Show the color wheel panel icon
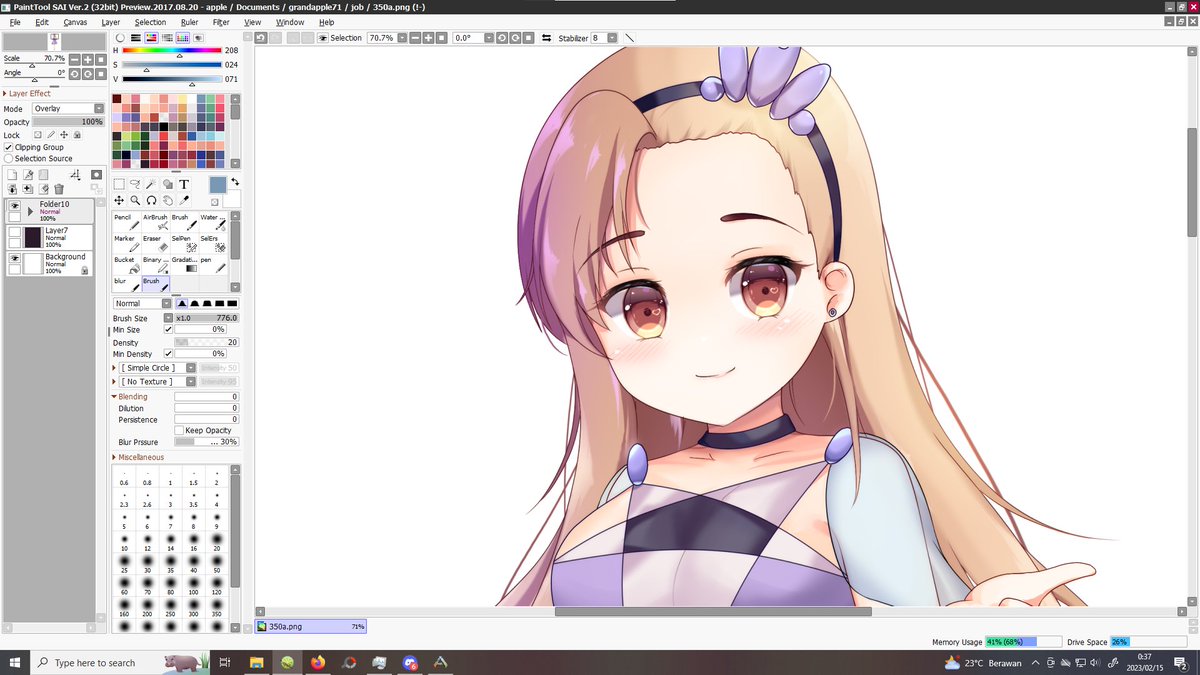 click(x=120, y=38)
